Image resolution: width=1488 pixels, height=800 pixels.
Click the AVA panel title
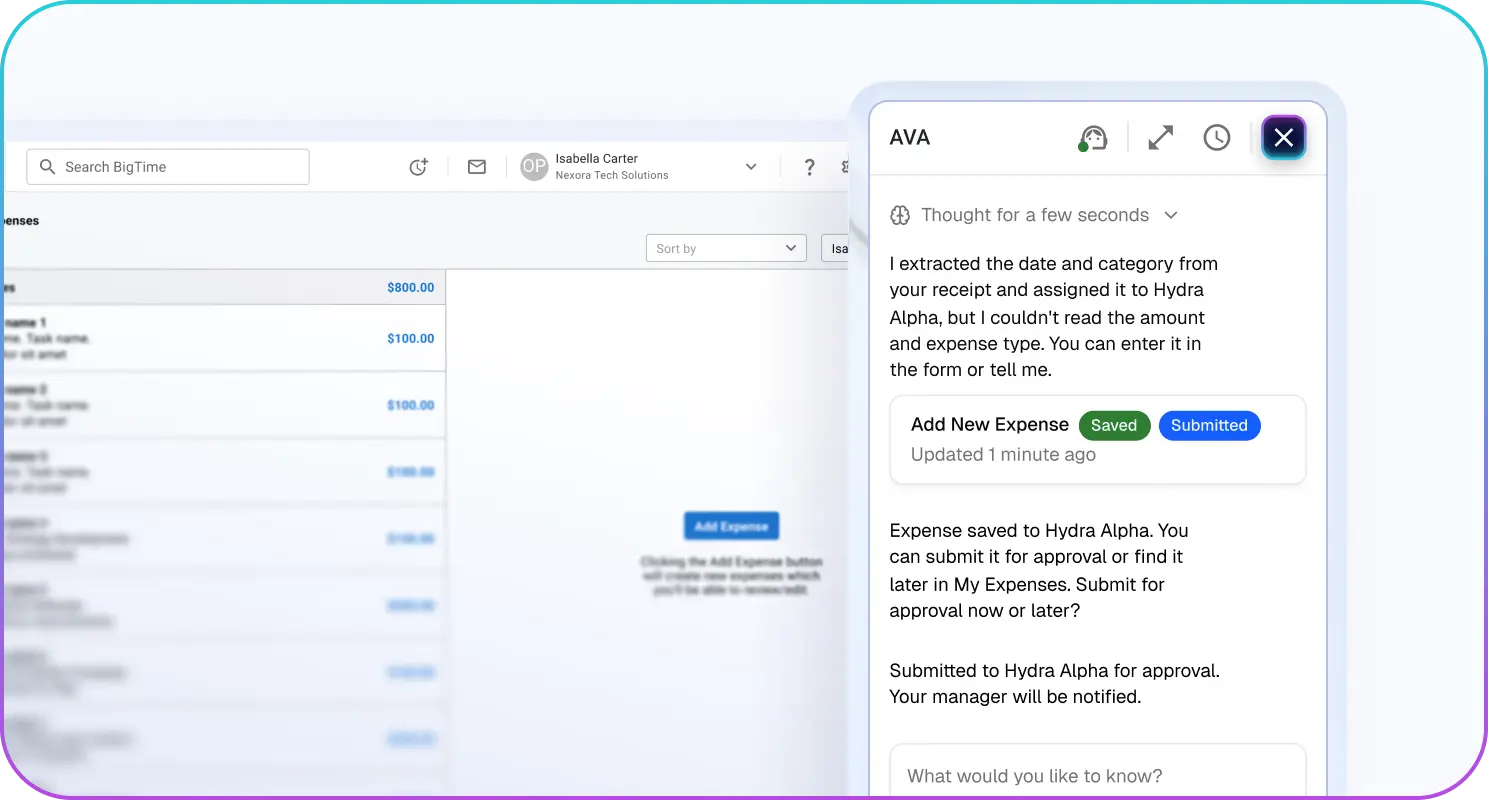(910, 138)
